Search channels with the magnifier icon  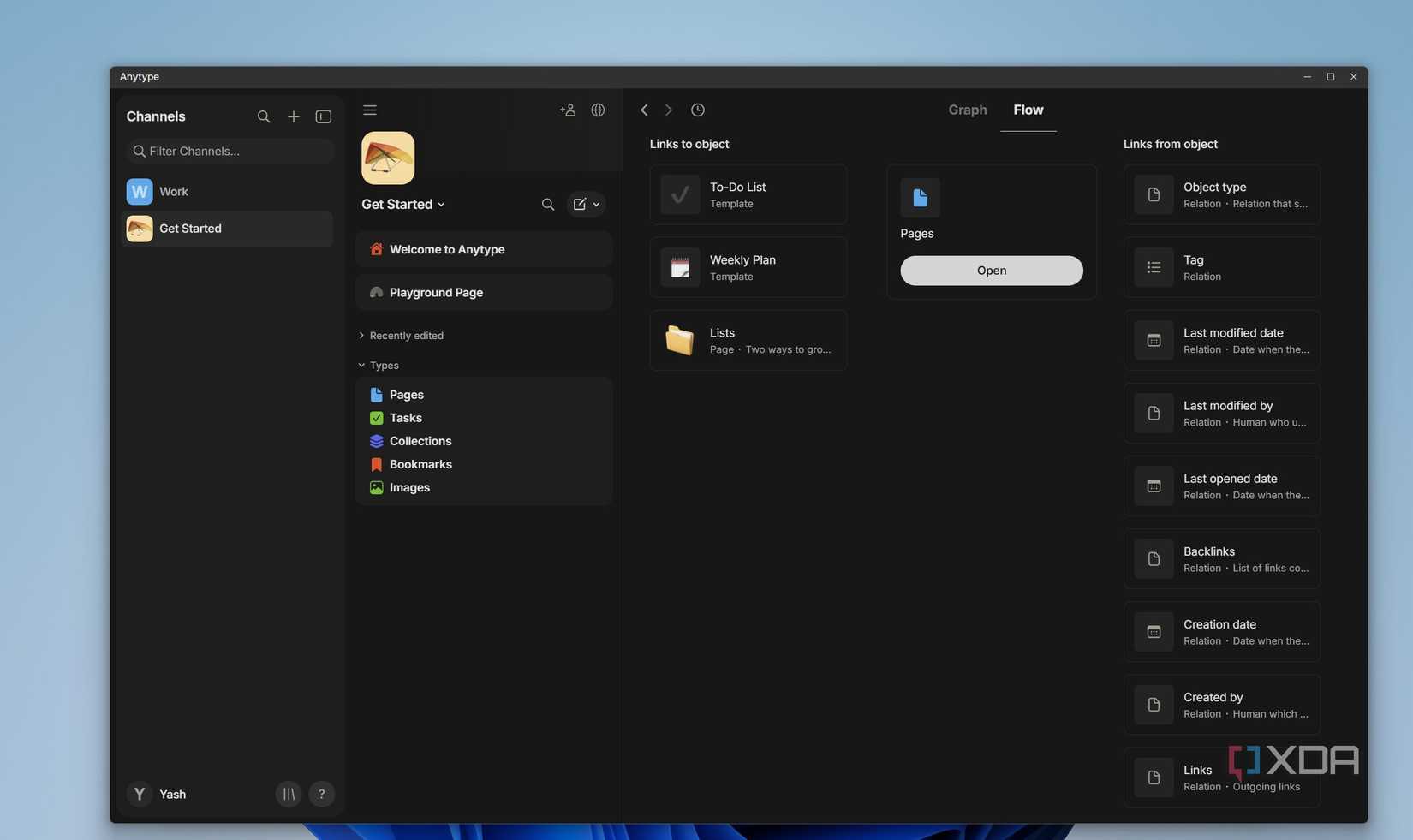click(x=264, y=116)
